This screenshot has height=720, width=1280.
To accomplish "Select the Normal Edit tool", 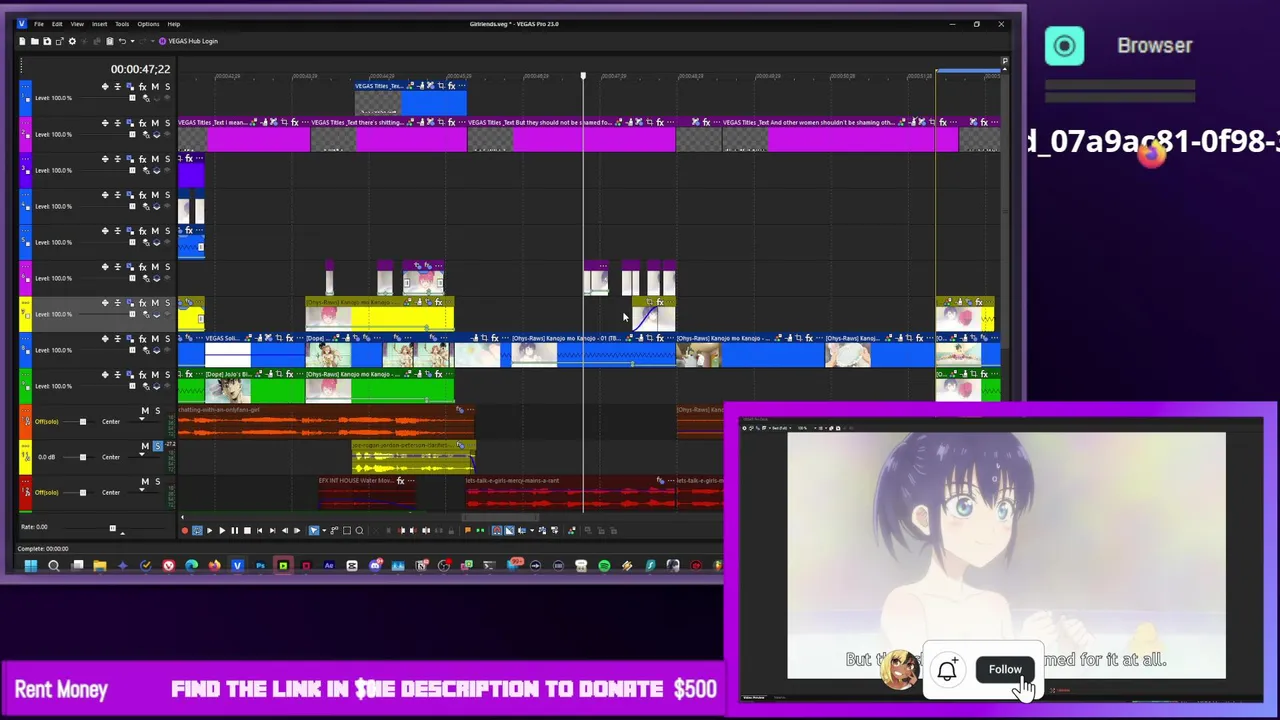I will point(313,531).
